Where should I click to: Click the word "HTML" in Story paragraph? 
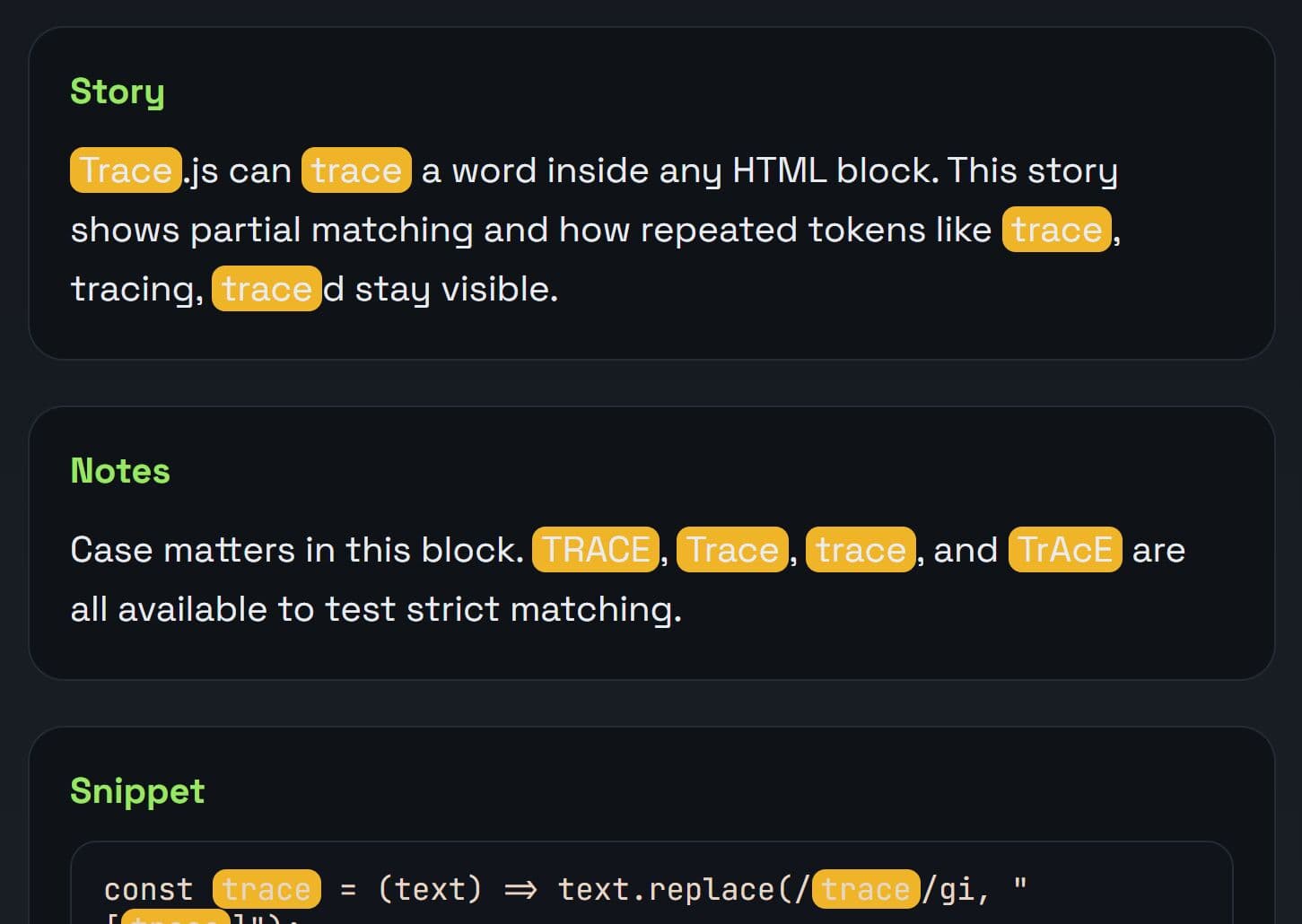pos(779,170)
